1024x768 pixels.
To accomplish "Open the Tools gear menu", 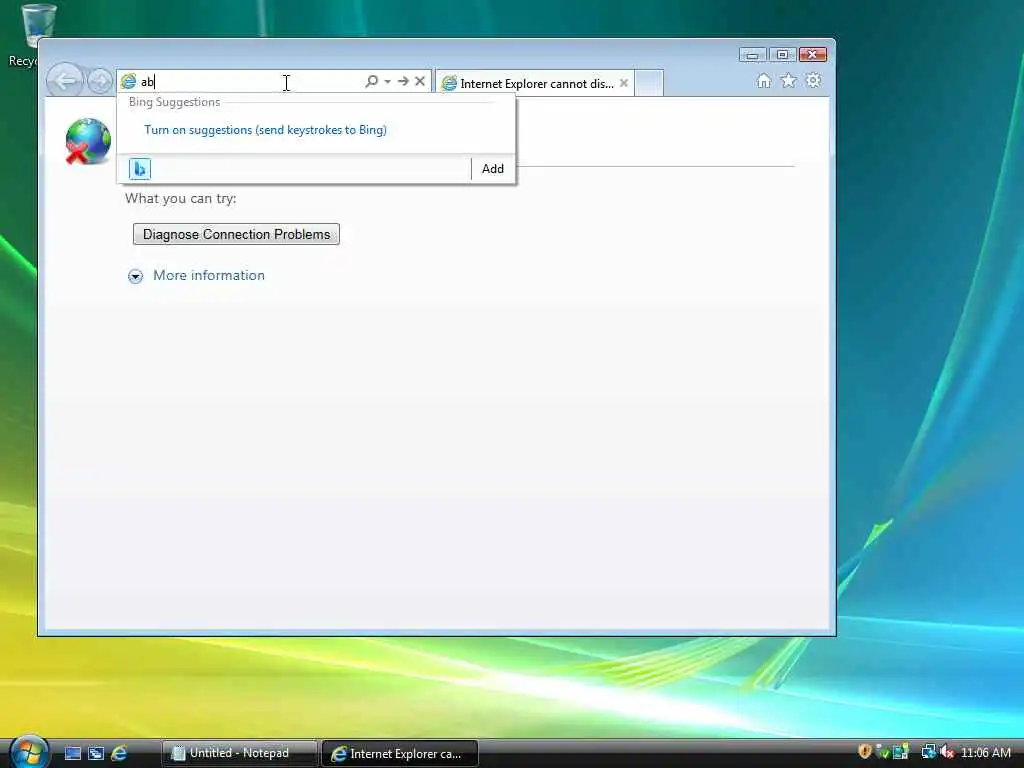I will [813, 80].
